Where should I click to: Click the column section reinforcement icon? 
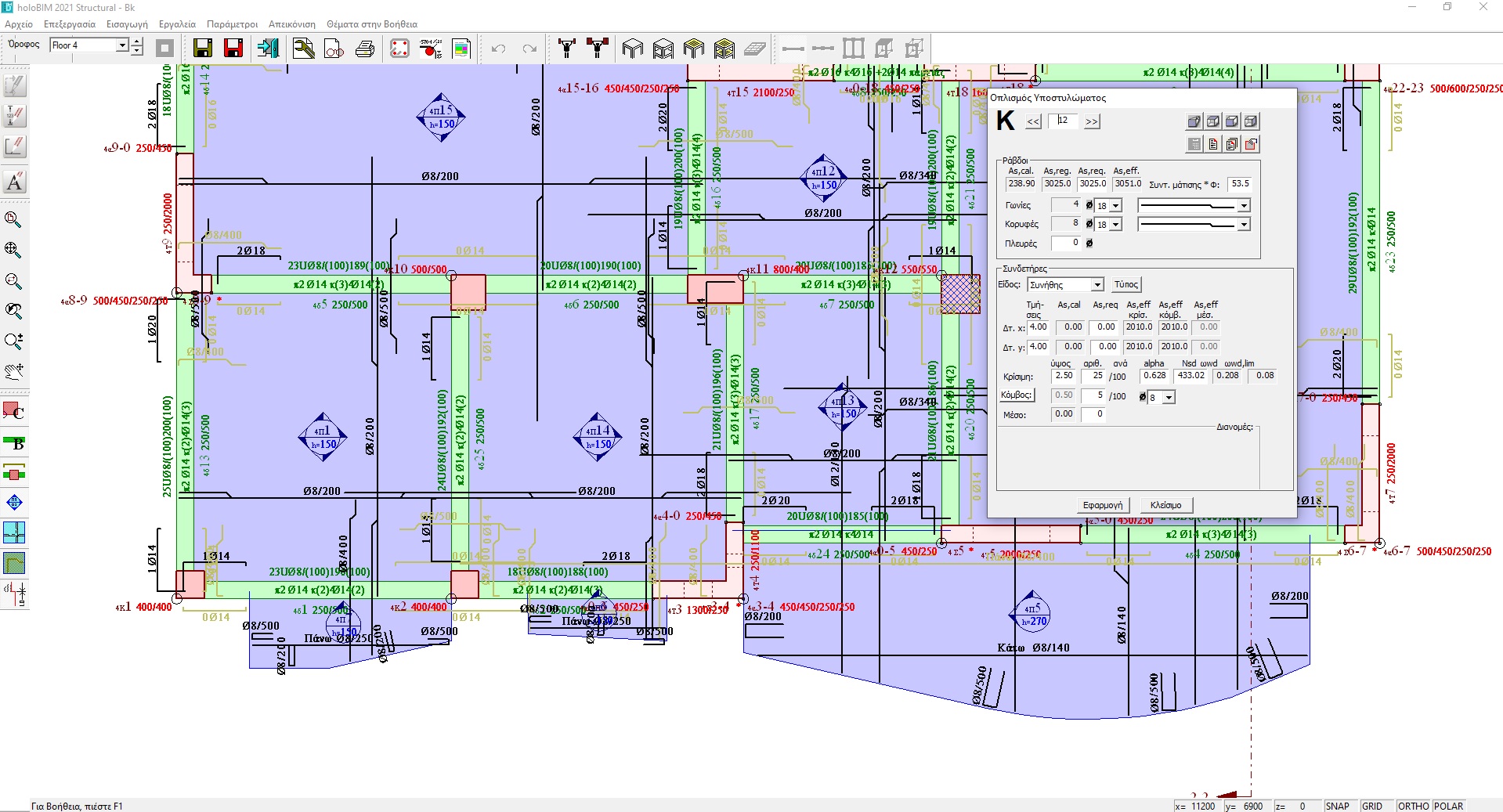(x=399, y=49)
